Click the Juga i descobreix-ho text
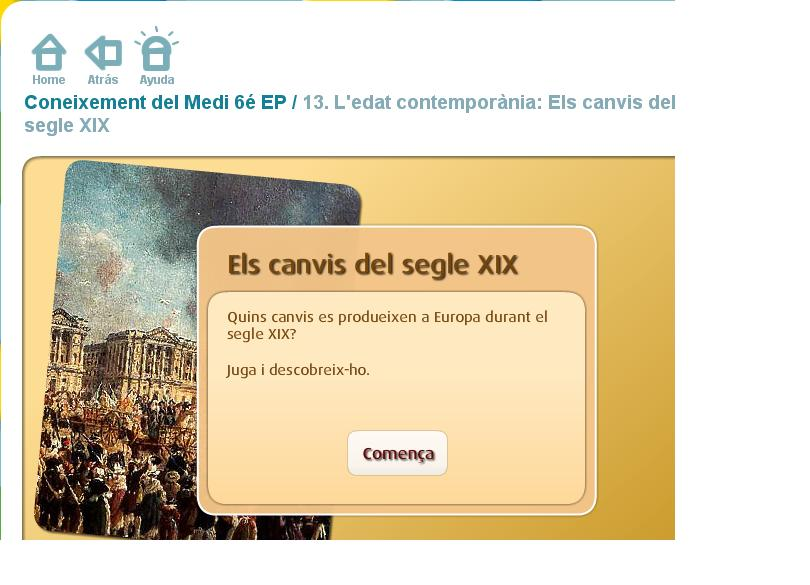Image resolution: width=810 pixels, height=585 pixels. click(298, 370)
